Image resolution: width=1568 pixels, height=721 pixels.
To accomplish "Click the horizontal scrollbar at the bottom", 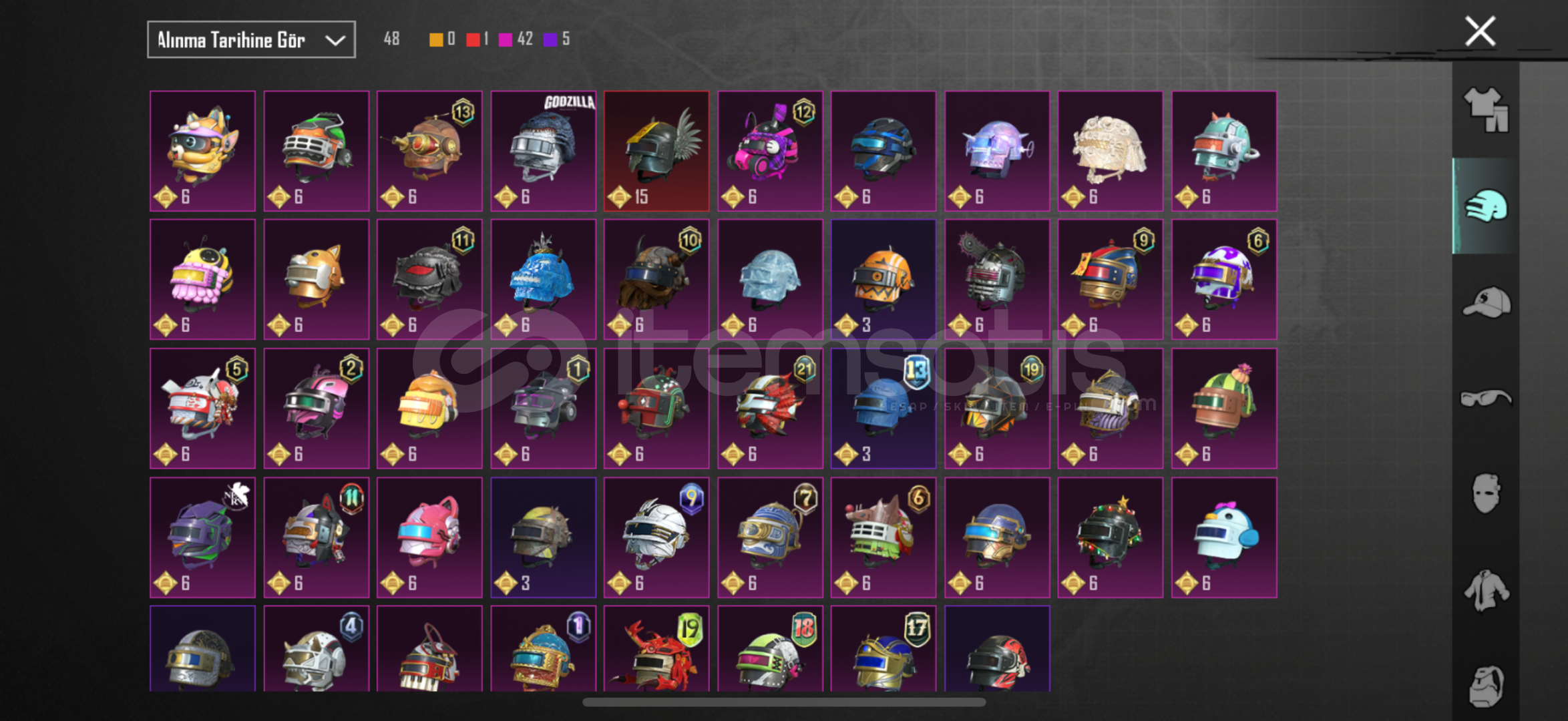I will tap(784, 702).
